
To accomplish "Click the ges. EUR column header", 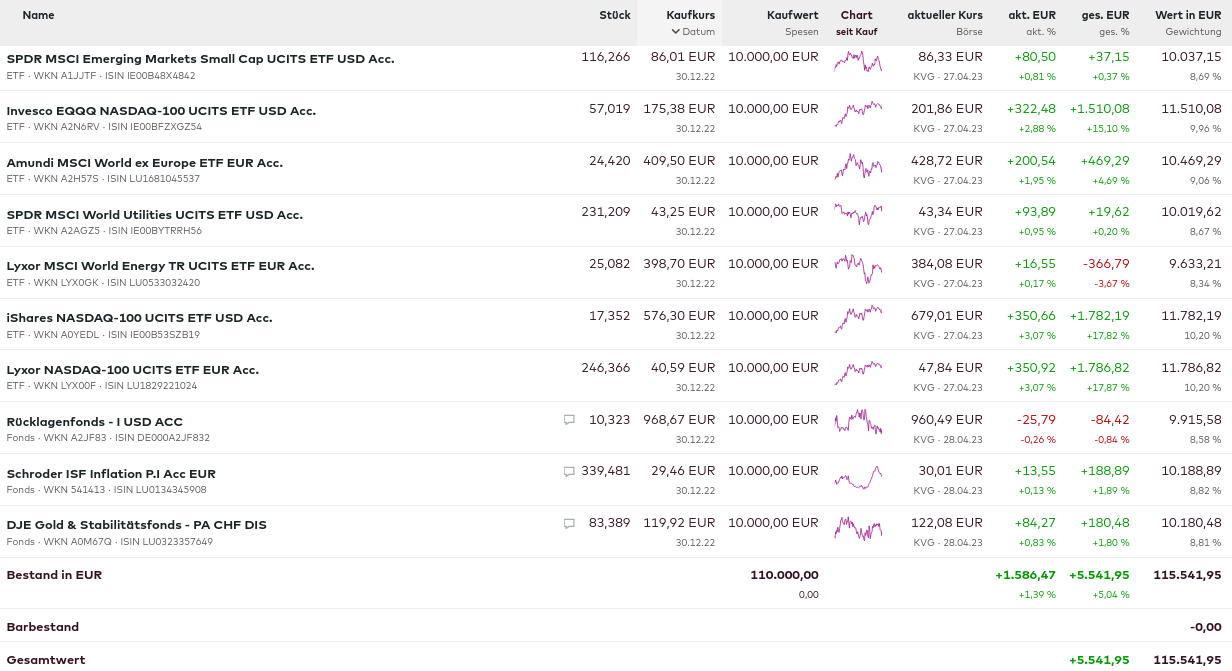I will click(1105, 15).
